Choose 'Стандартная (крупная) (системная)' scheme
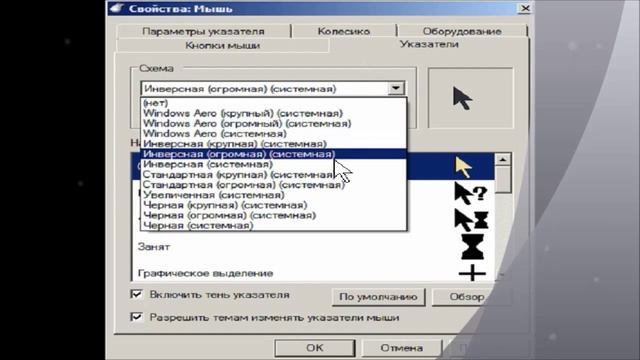640x360 pixels. point(273,174)
